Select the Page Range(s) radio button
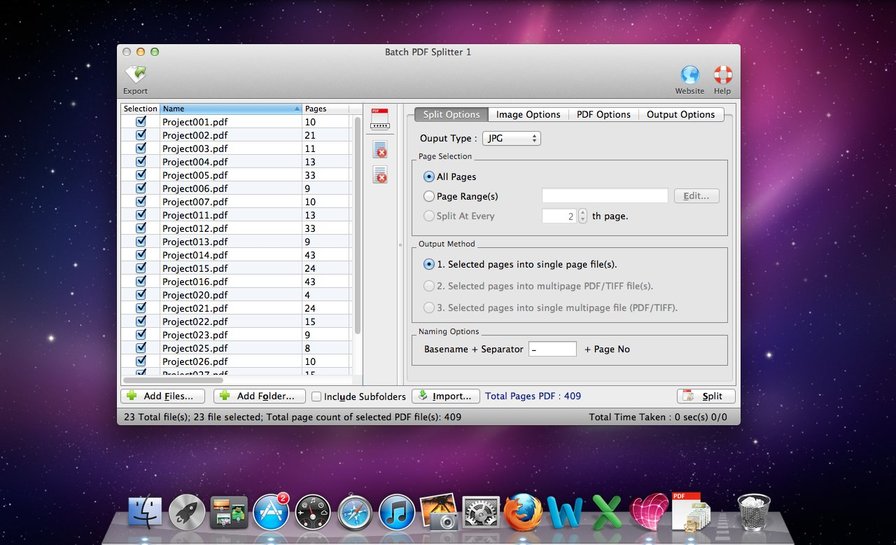 [x=429, y=196]
